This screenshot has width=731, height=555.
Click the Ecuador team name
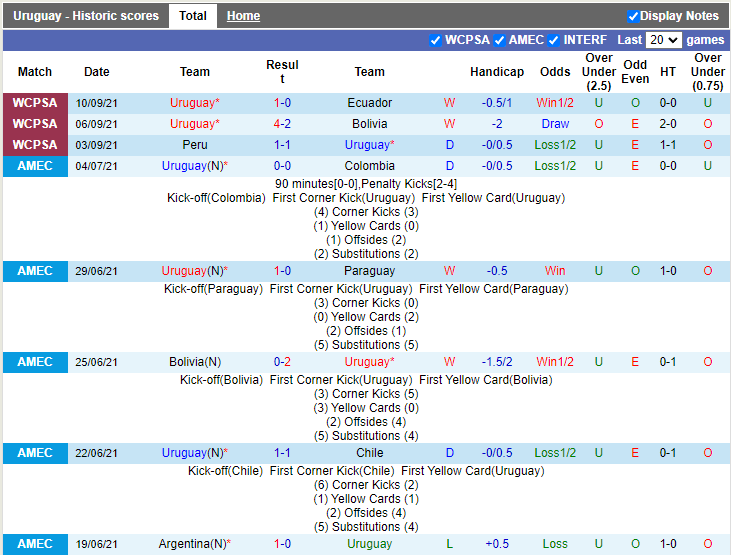[369, 103]
